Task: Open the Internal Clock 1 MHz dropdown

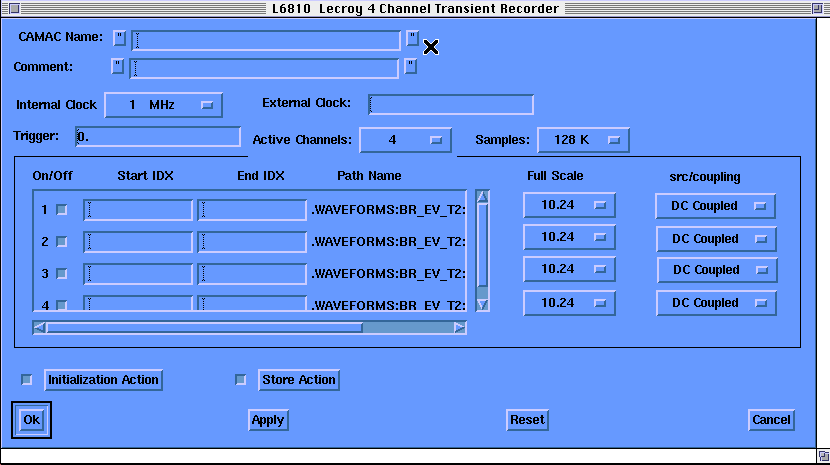Action: point(162,105)
